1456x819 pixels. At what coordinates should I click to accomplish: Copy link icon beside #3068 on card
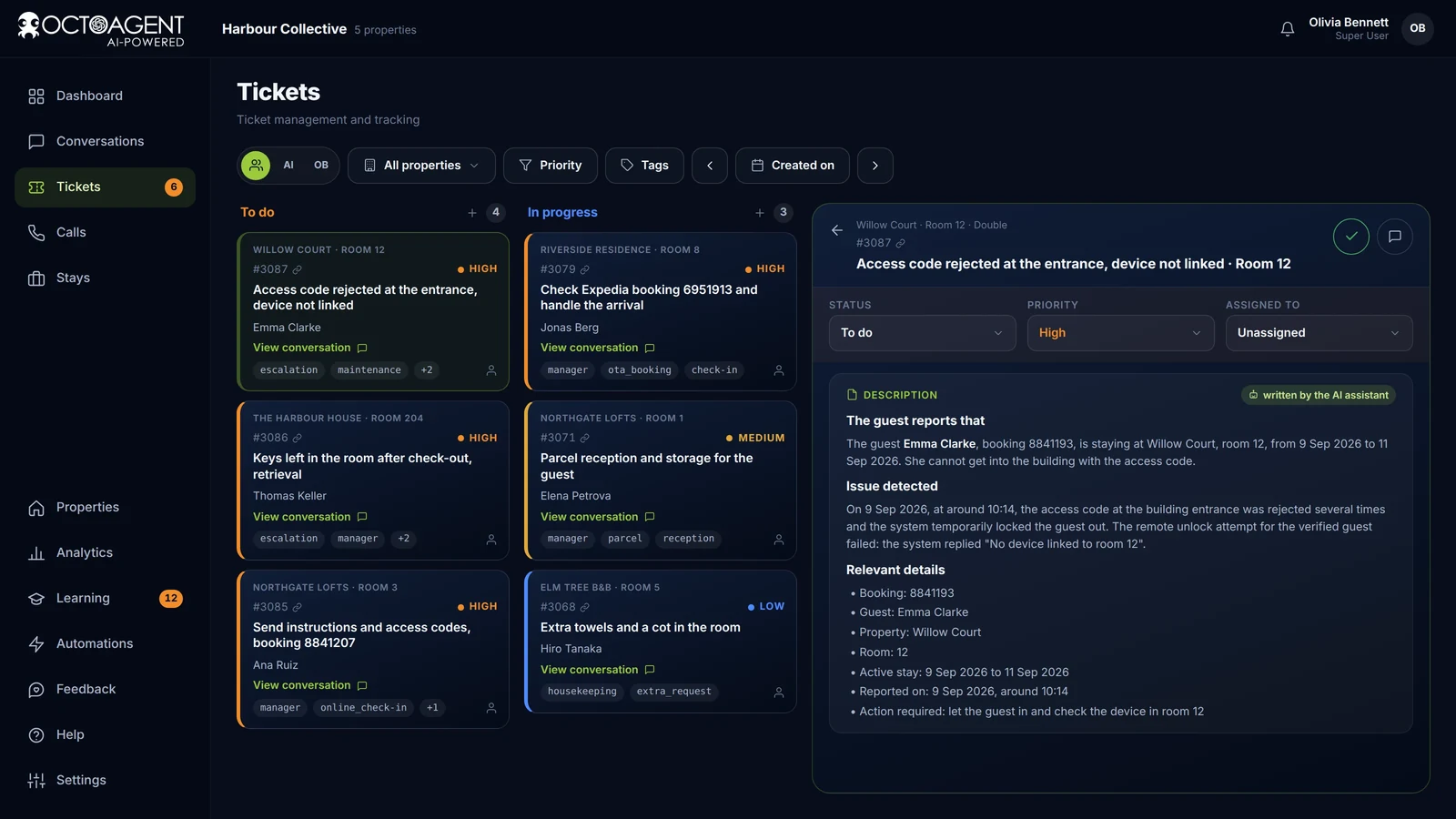[585, 607]
